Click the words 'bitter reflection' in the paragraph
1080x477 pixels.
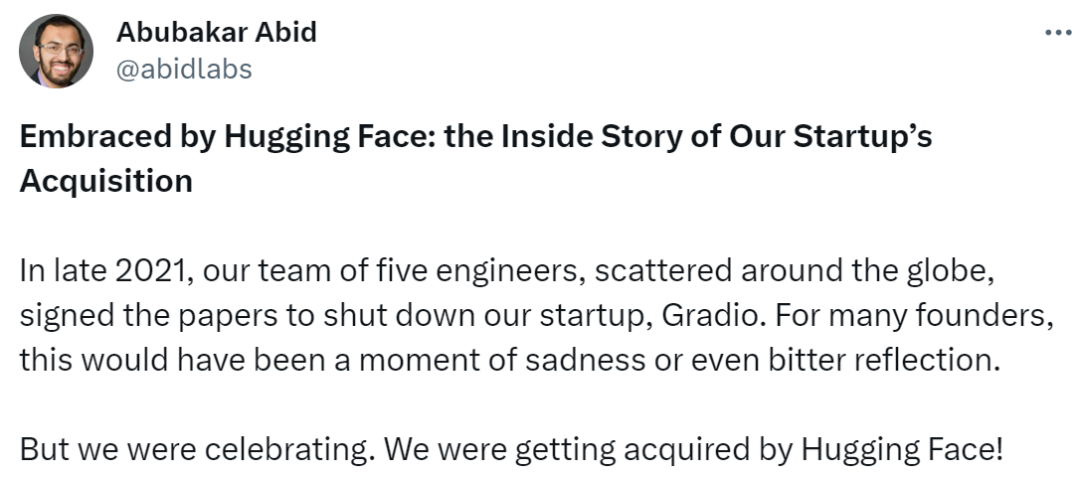click(x=884, y=360)
